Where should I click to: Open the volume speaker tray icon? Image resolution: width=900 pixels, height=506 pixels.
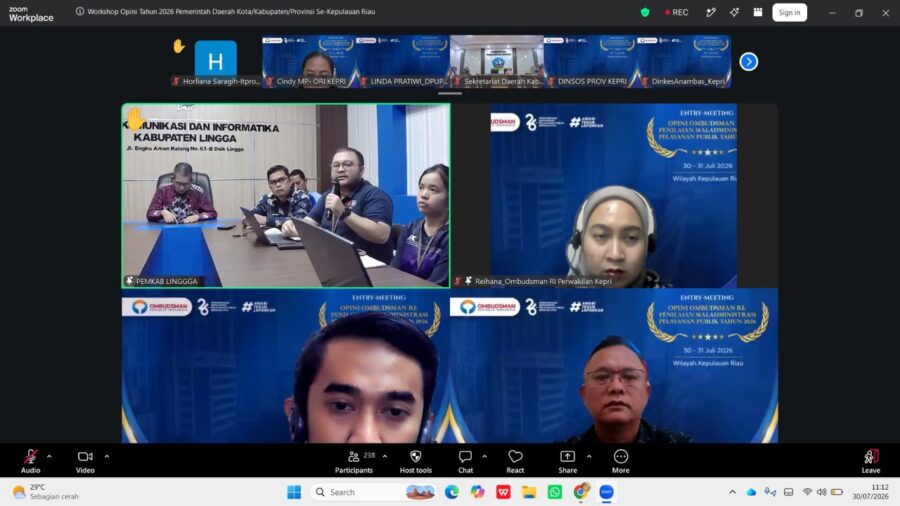[821, 492]
